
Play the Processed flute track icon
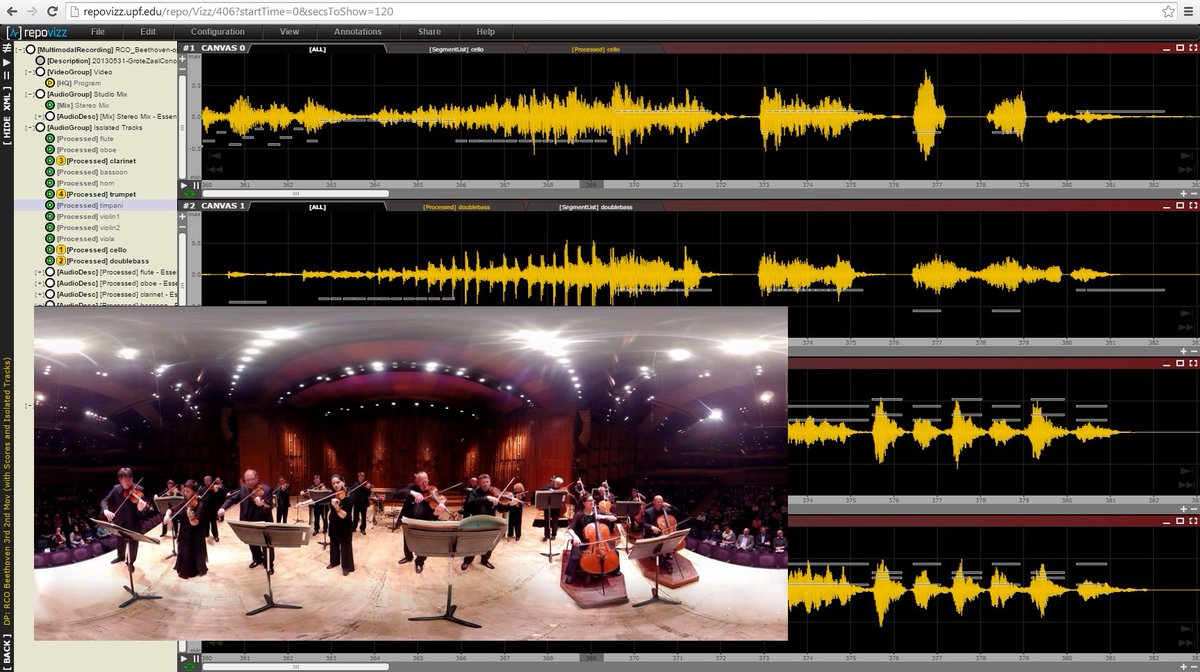[50, 138]
